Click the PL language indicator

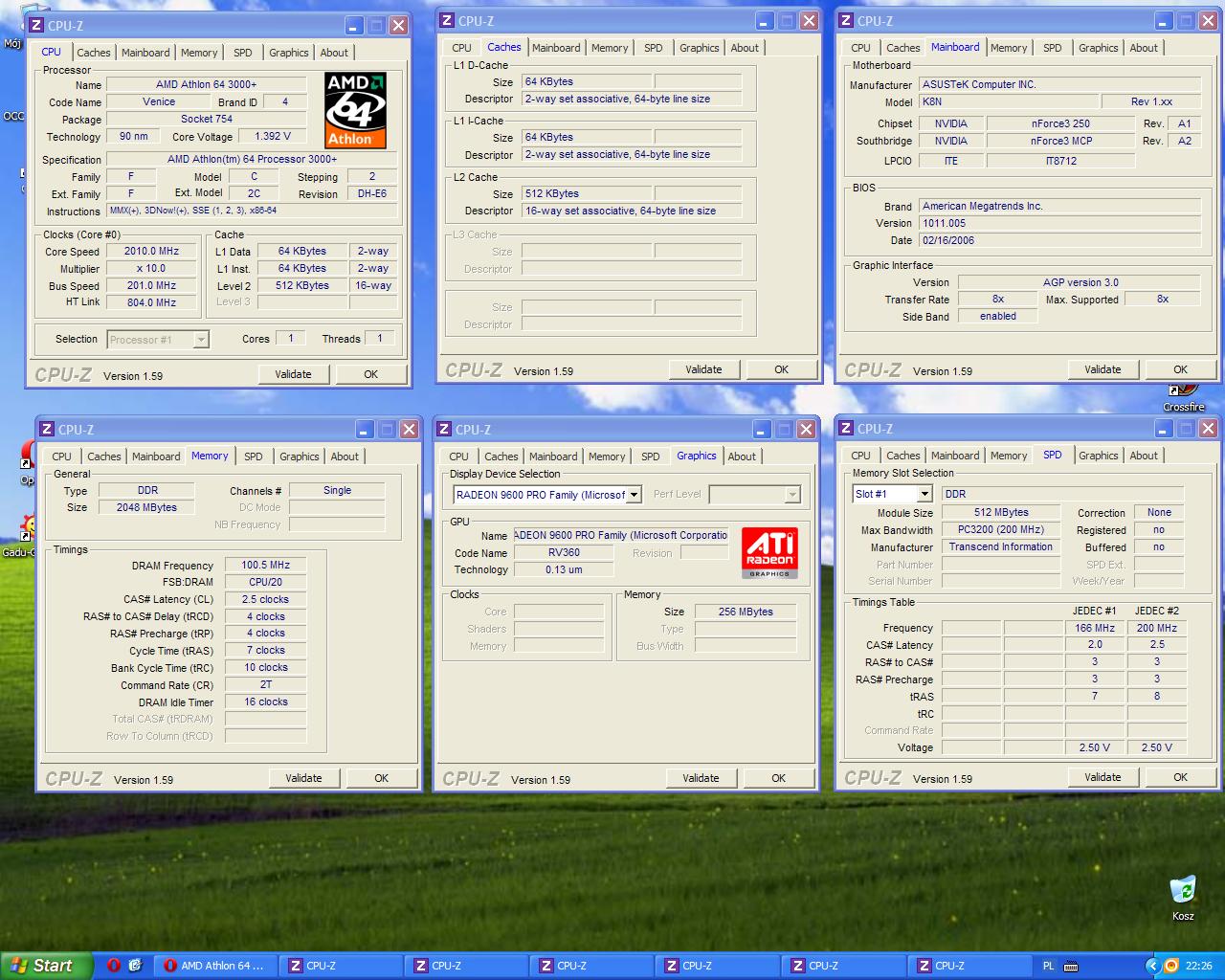coord(1048,967)
